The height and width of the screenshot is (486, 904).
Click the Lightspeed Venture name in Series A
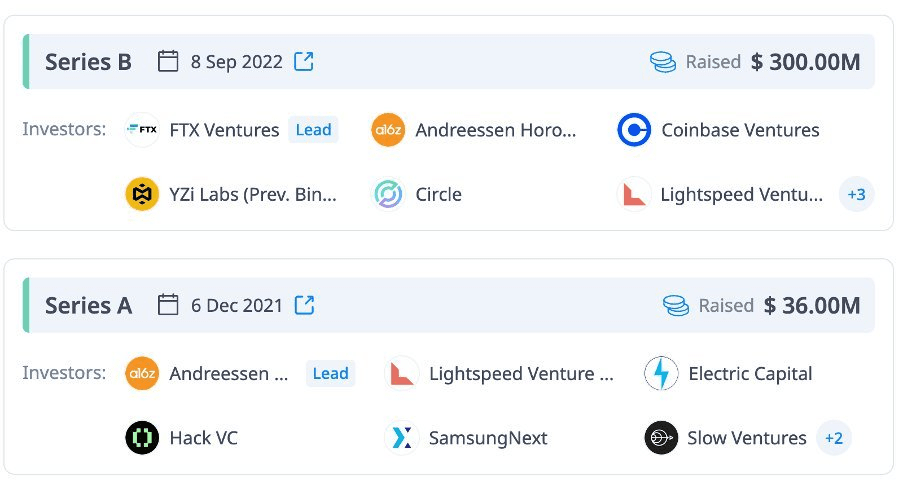coord(521,374)
